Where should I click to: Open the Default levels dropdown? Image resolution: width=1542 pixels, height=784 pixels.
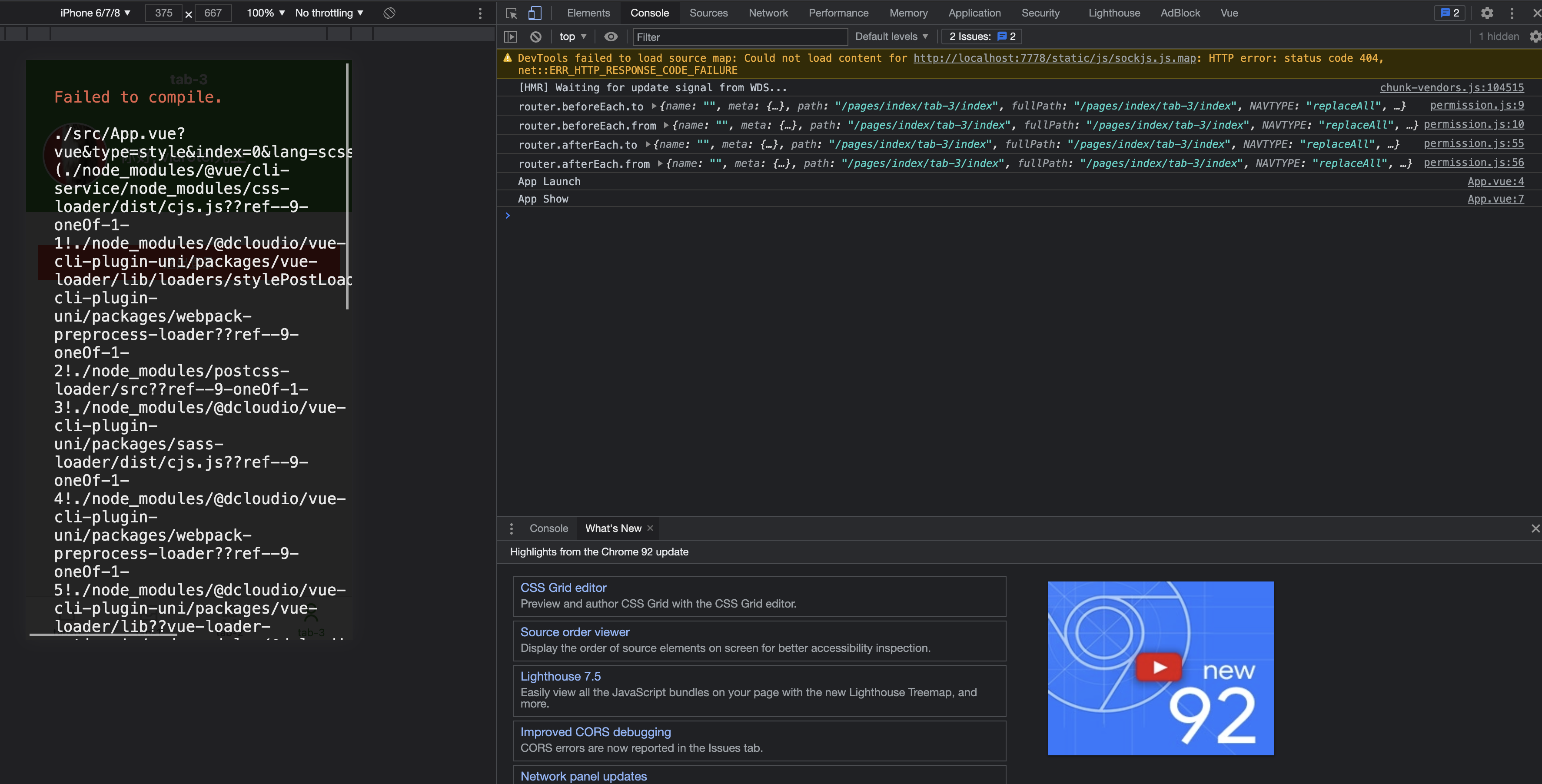coord(891,37)
